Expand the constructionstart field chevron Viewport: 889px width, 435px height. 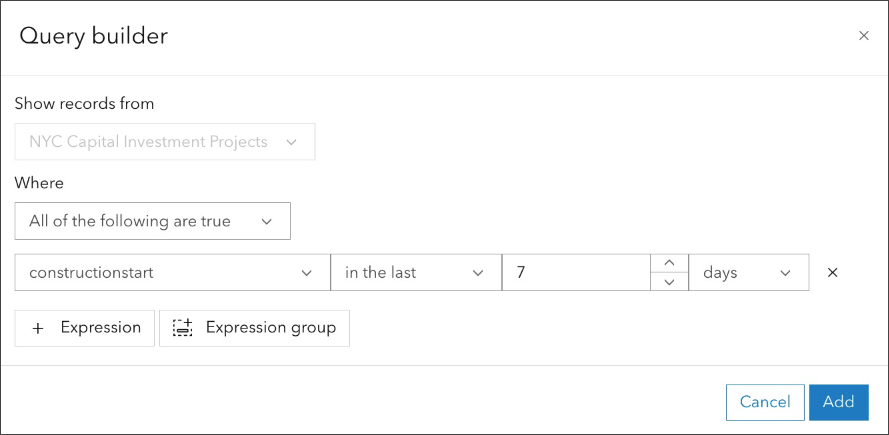coord(306,273)
